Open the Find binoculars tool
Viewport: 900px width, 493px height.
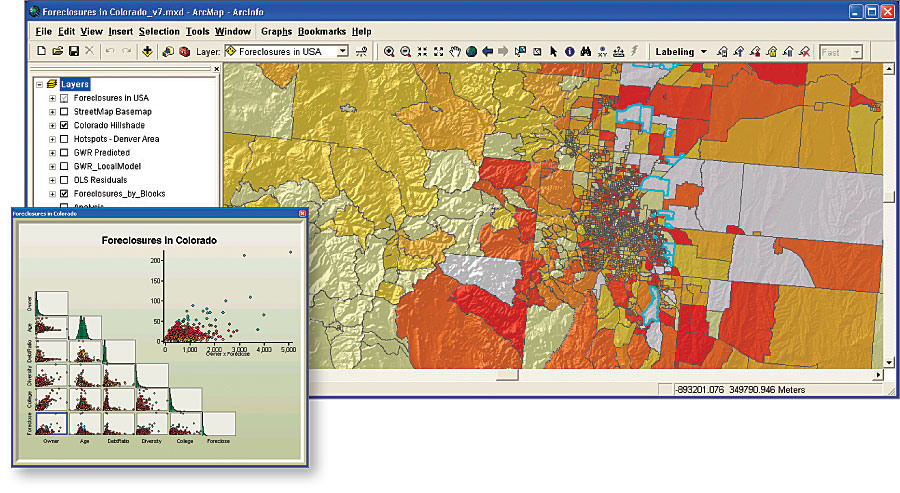pyautogui.click(x=585, y=52)
